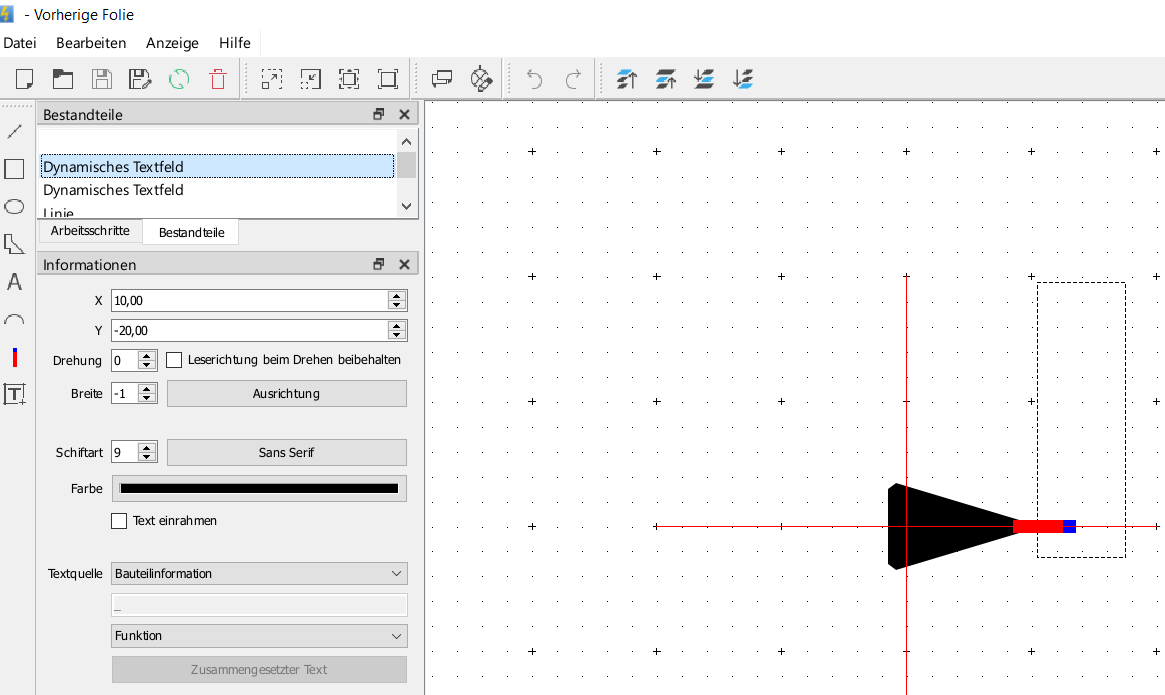Enable Leserichtung beim Drehen beibehalten checkbox
Screen dimensions: 1165x695
tap(174, 360)
